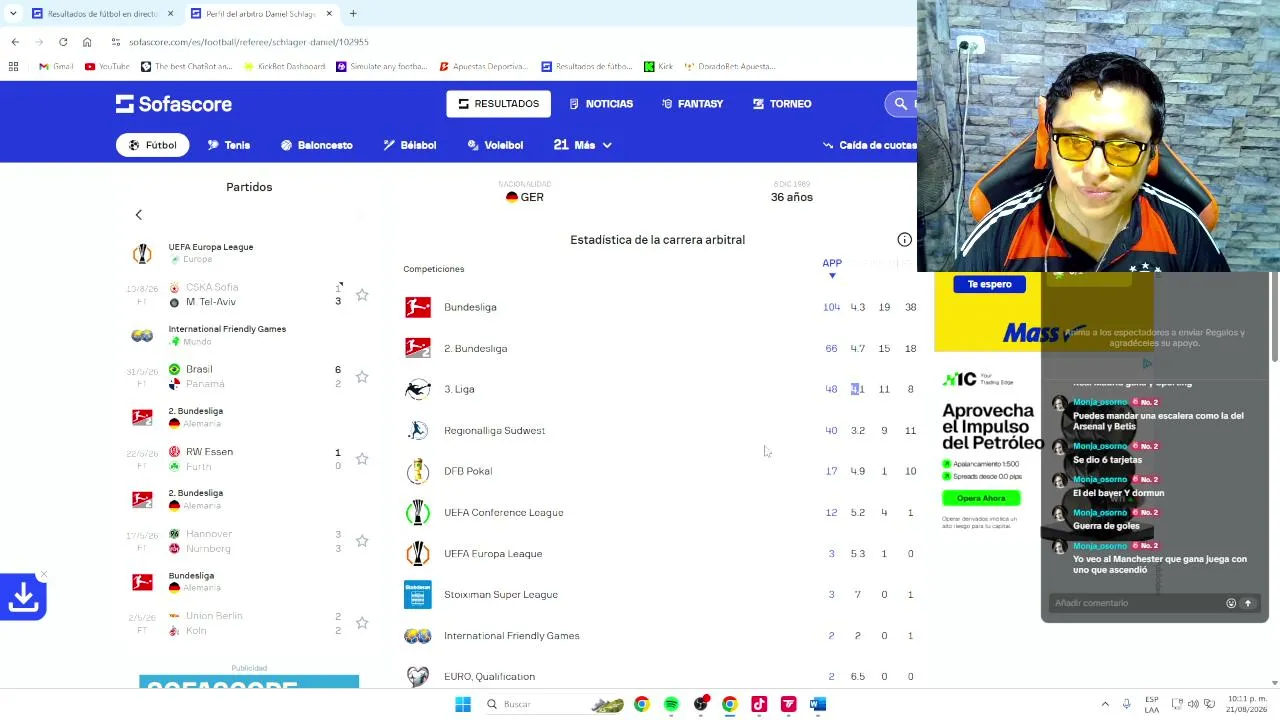Screen dimensions: 1280x720
Task: Click the 2. Bundesliga logo in statistics
Action: click(418, 348)
